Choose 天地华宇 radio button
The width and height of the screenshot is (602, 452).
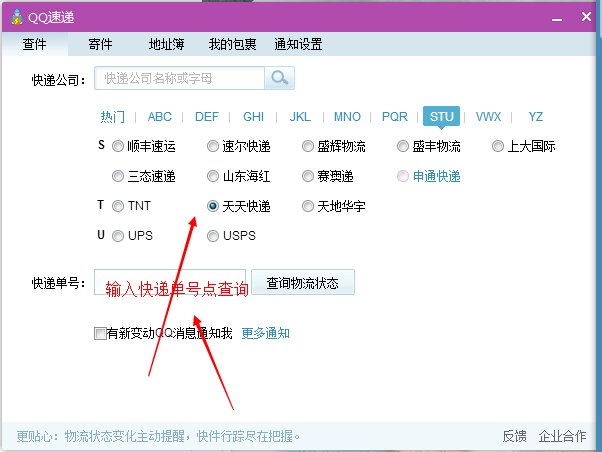coord(308,206)
